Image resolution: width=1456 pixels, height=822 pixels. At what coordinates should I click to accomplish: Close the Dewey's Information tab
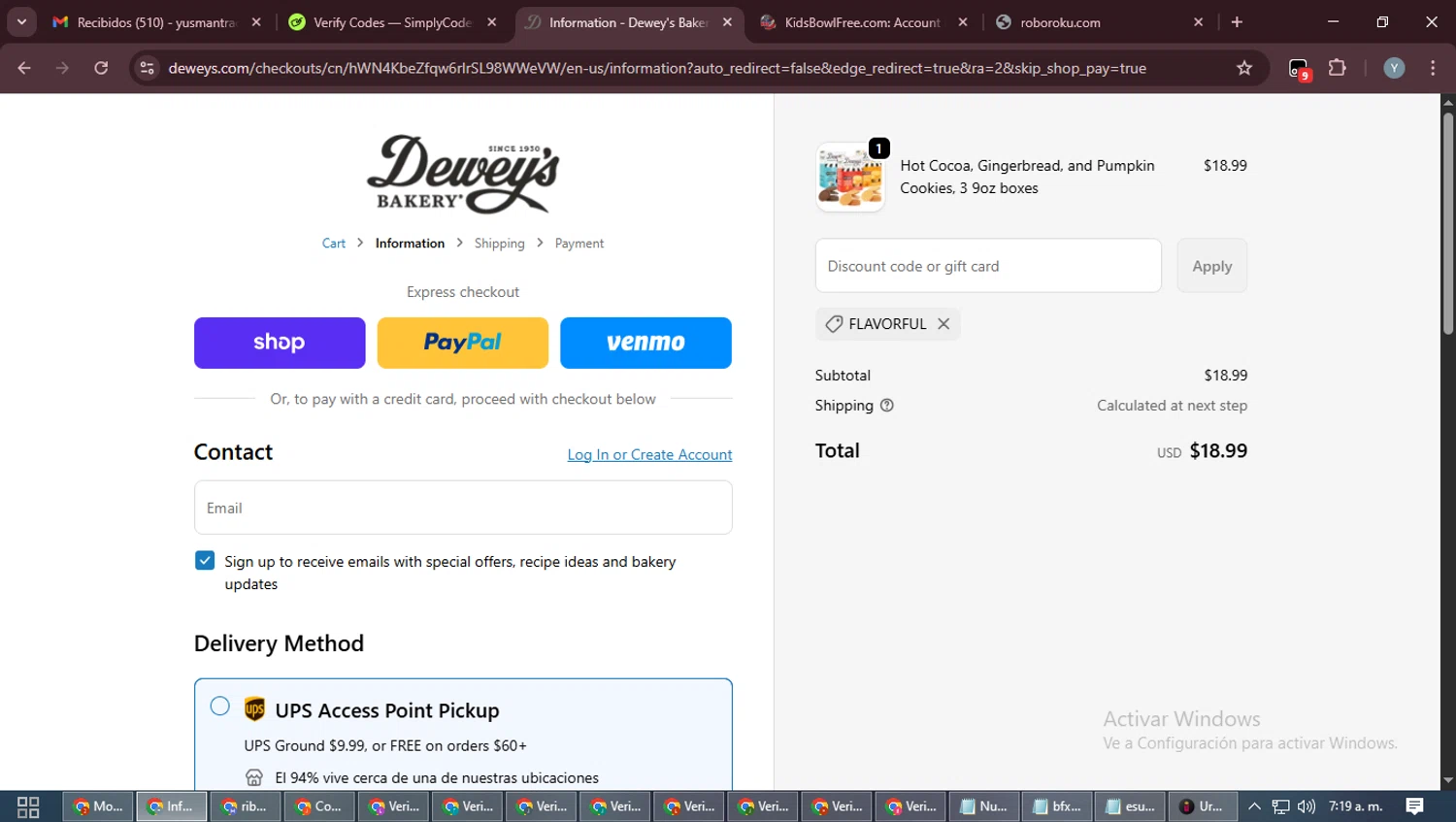pyautogui.click(x=728, y=22)
